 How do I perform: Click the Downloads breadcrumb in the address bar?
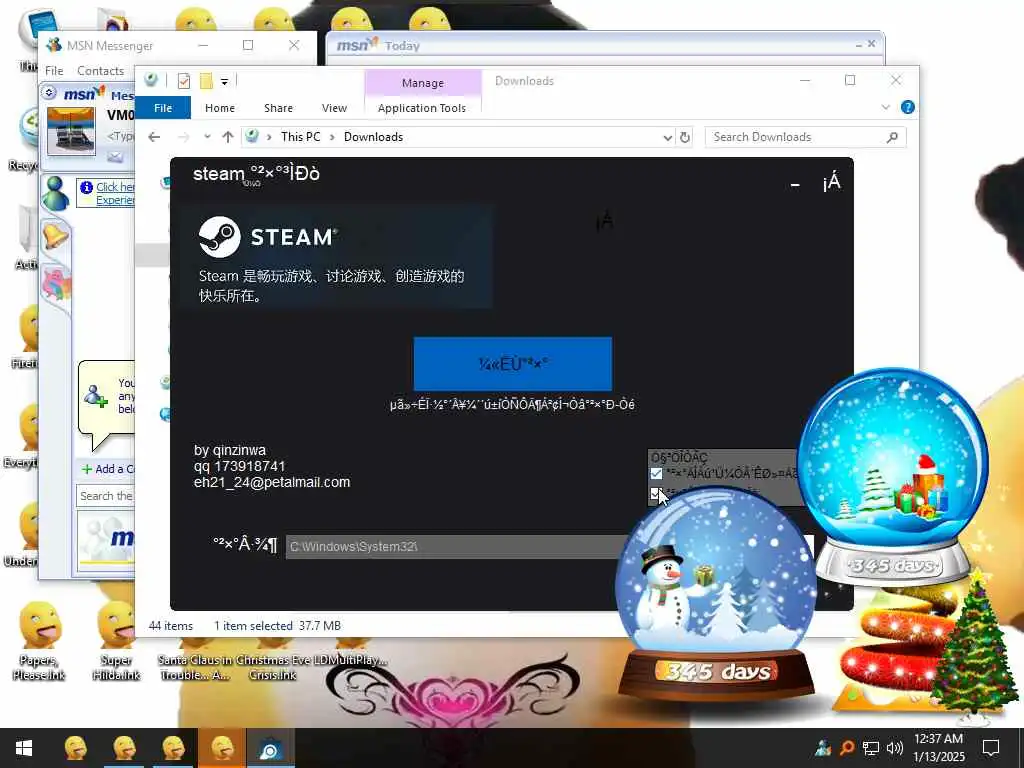[374, 137]
